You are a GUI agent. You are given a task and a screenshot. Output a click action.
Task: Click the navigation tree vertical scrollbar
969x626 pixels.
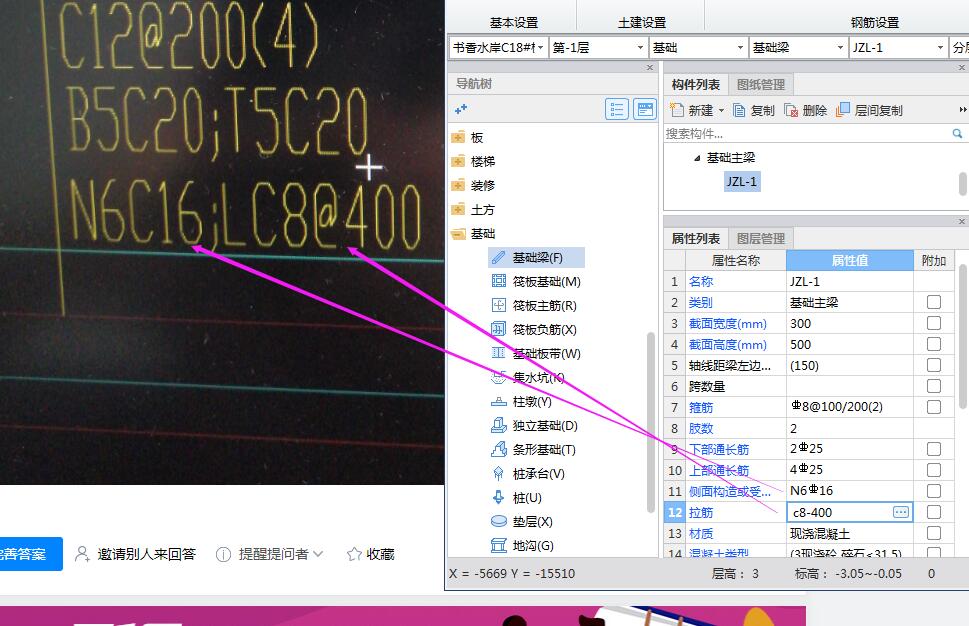pyautogui.click(x=650, y=423)
